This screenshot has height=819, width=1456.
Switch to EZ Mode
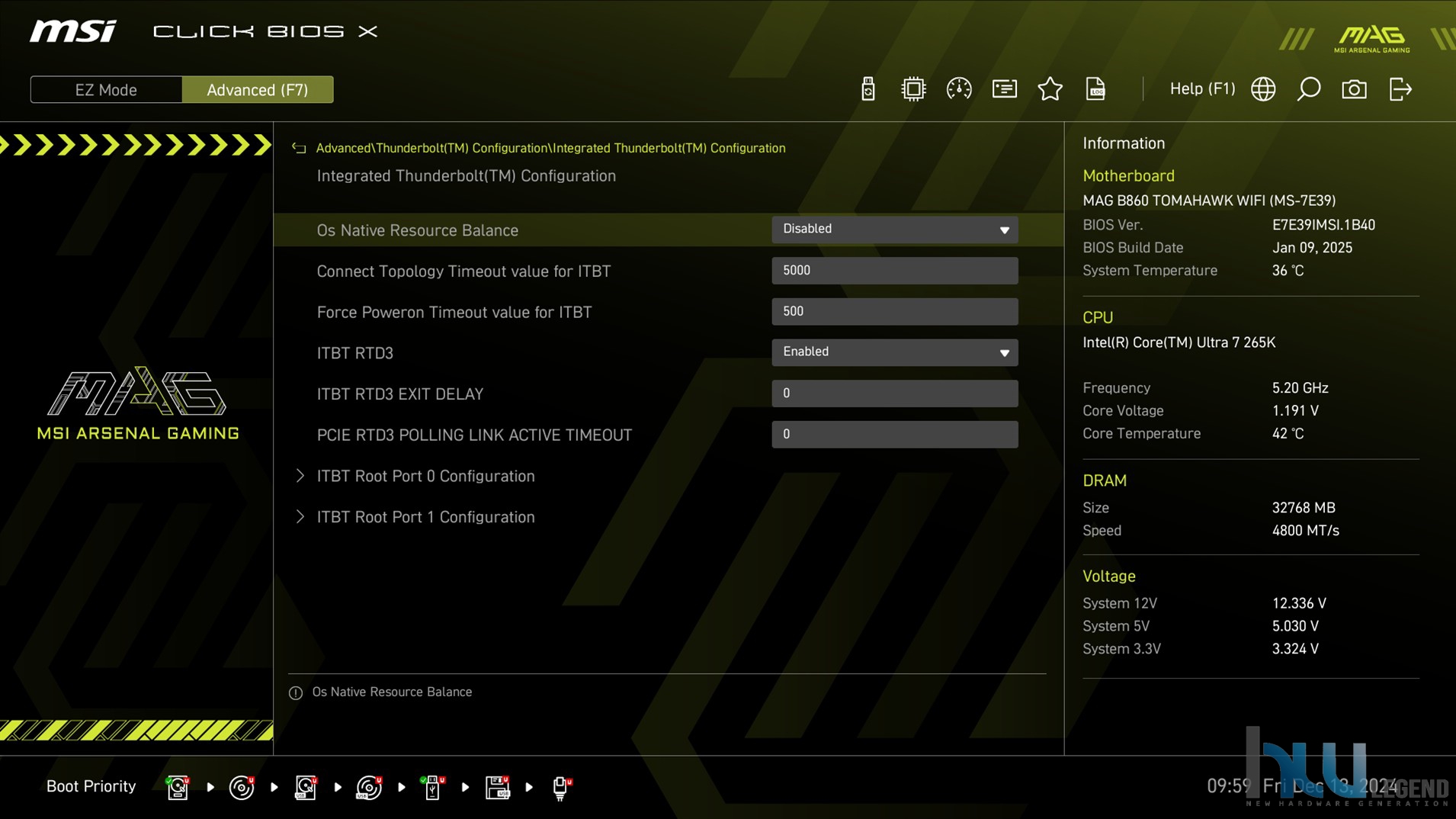click(106, 89)
